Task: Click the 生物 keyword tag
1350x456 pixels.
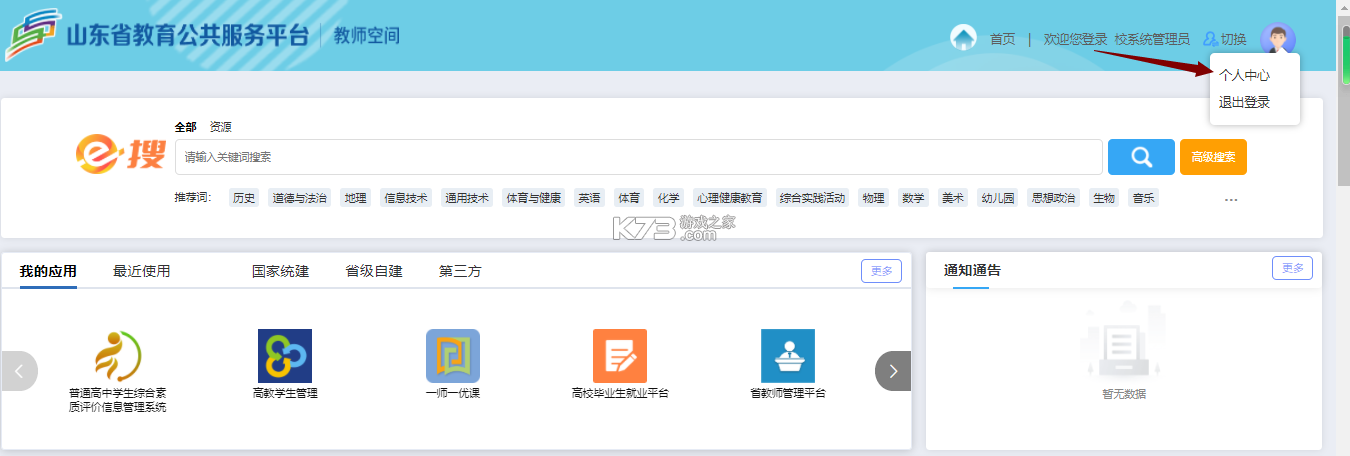Action: pos(1103,198)
